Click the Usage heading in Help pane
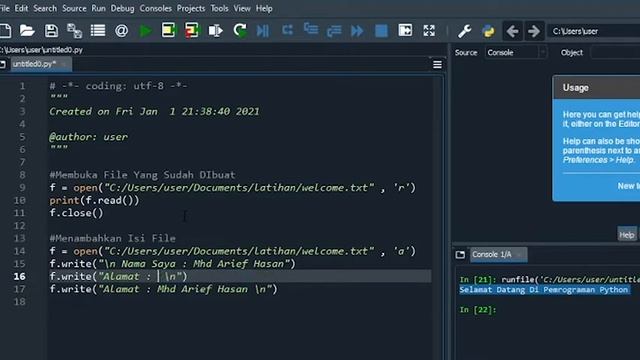 576,88
